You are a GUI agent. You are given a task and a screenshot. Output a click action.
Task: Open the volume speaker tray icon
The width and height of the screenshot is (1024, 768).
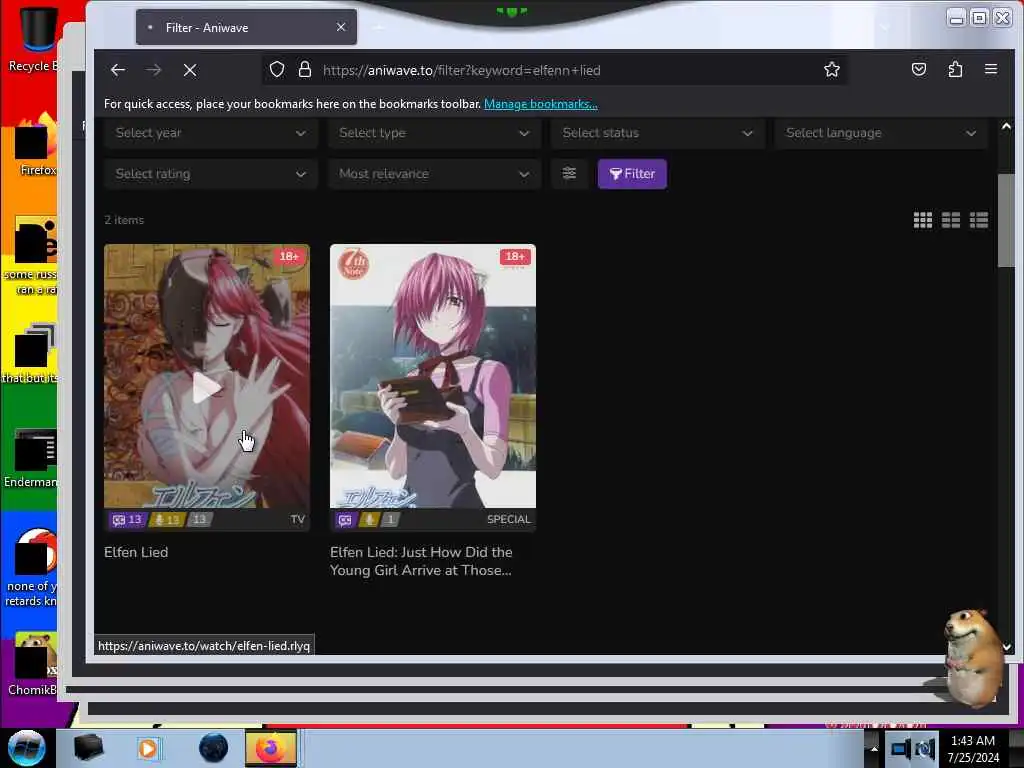925,749
